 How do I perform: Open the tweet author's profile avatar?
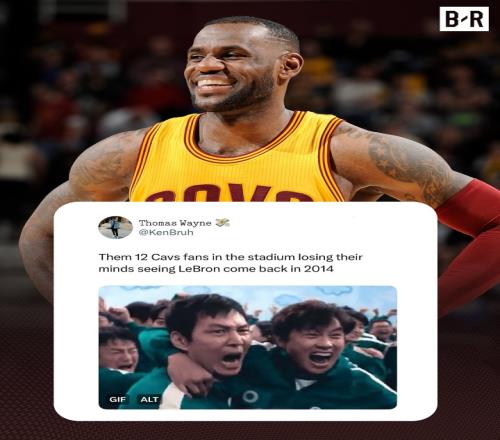[x=115, y=227]
